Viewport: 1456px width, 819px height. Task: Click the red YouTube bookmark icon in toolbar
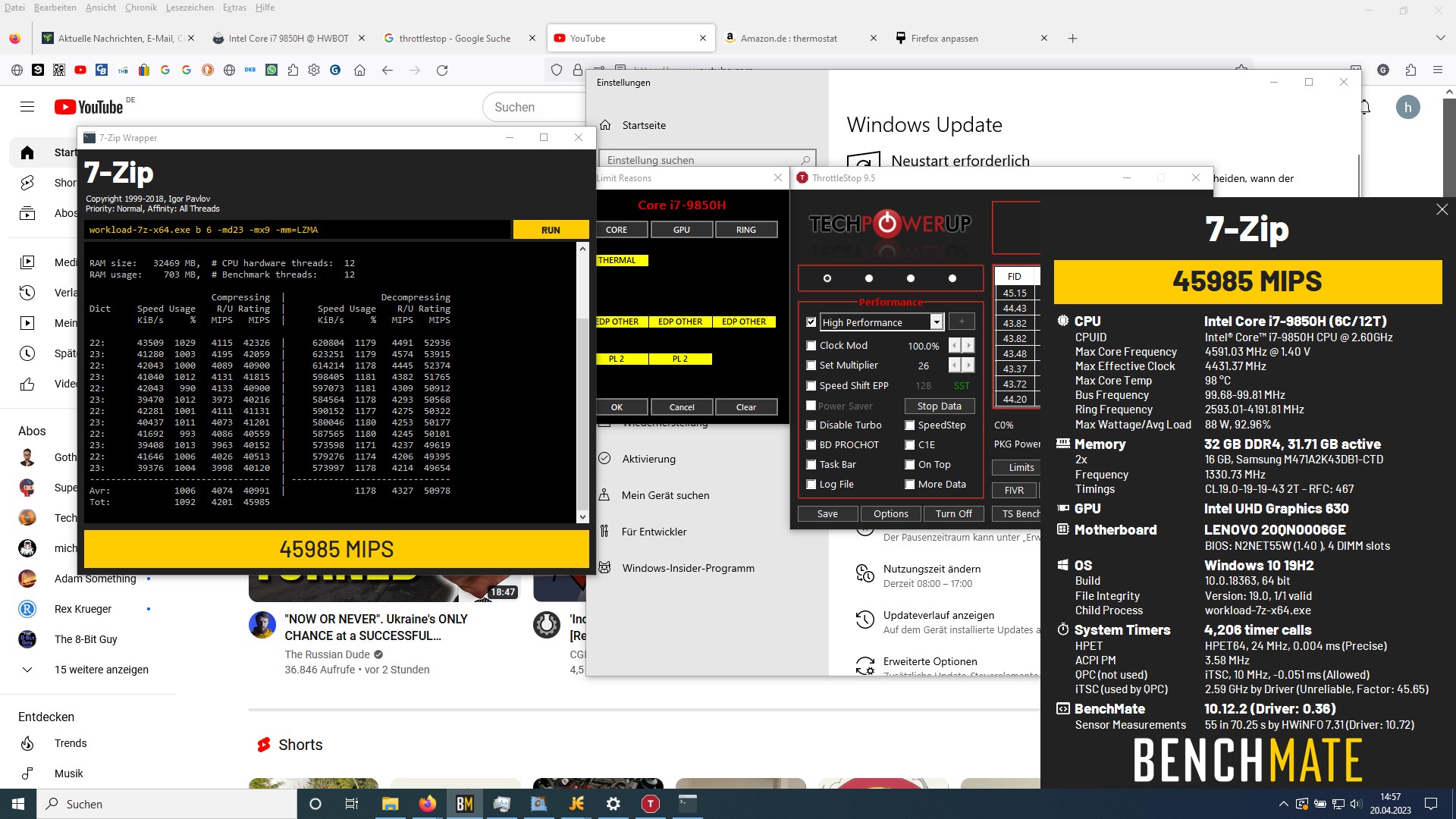pyautogui.click(x=80, y=70)
